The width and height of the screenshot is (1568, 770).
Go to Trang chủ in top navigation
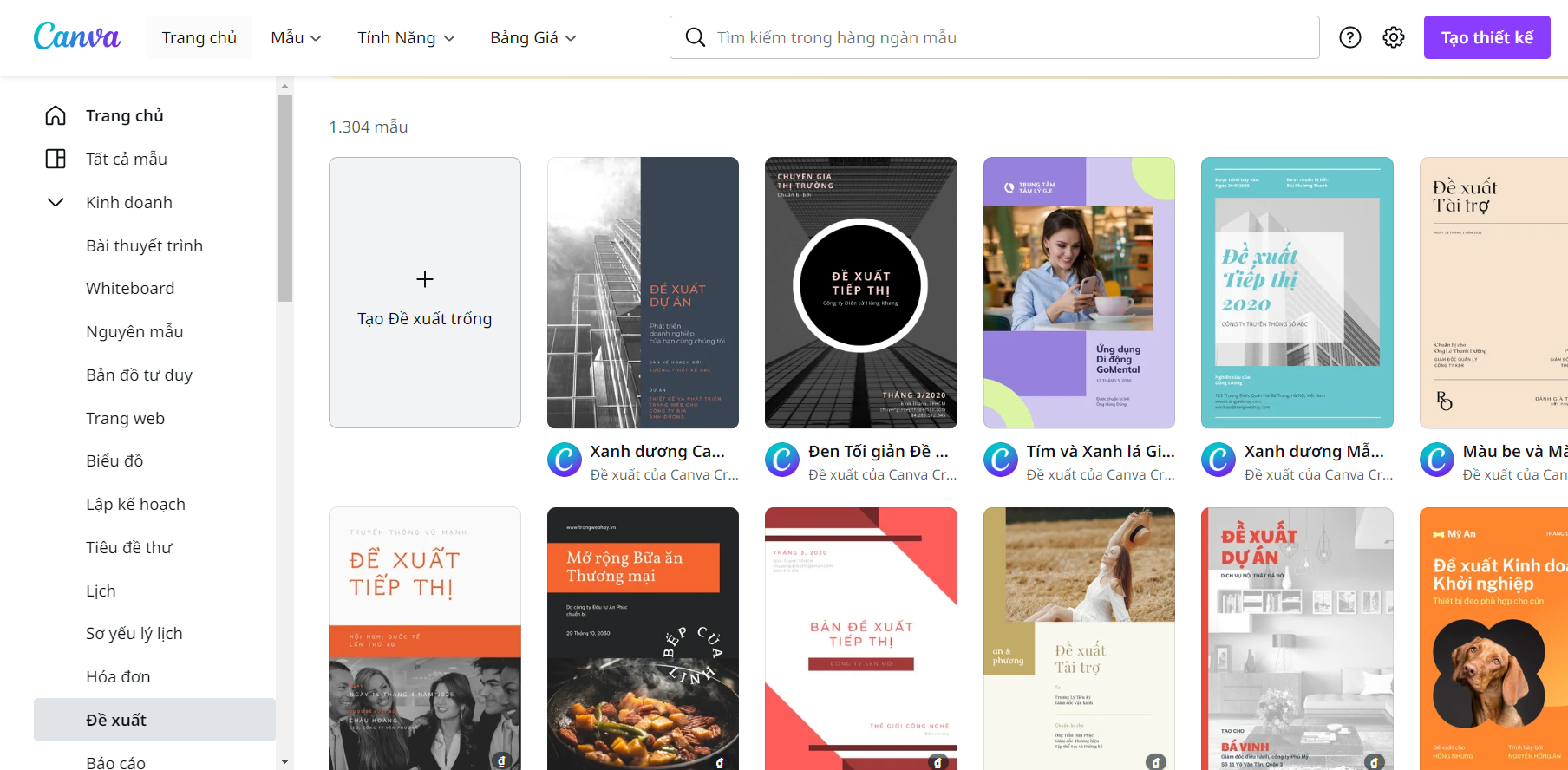[x=199, y=37]
